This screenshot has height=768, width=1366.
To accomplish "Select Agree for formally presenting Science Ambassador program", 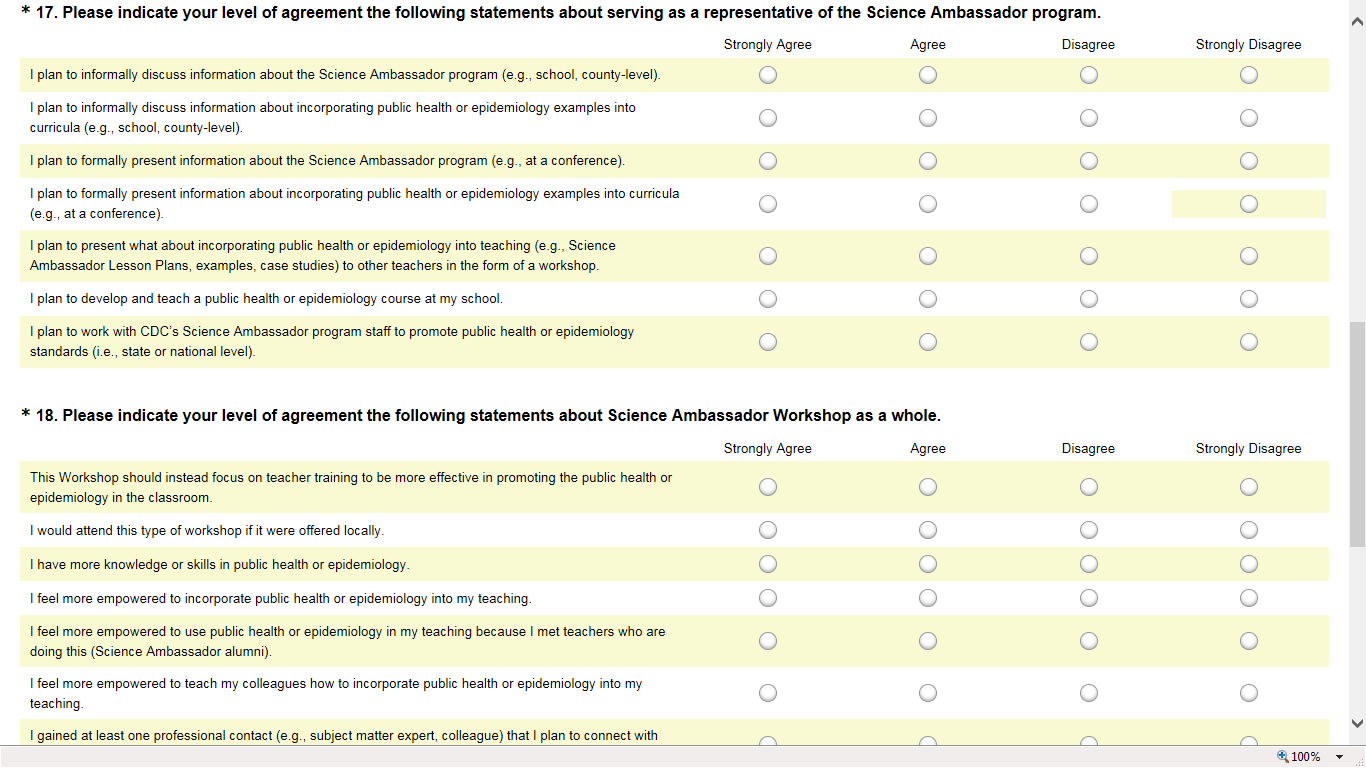I will [928, 161].
